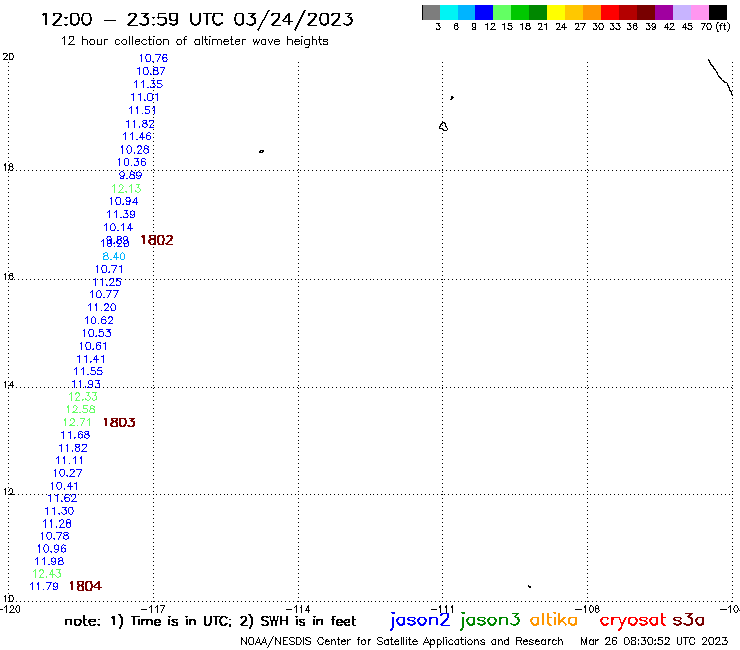This screenshot has width=740, height=650.
Task: Select the 11.41 wave height reading
Action: pos(91,359)
